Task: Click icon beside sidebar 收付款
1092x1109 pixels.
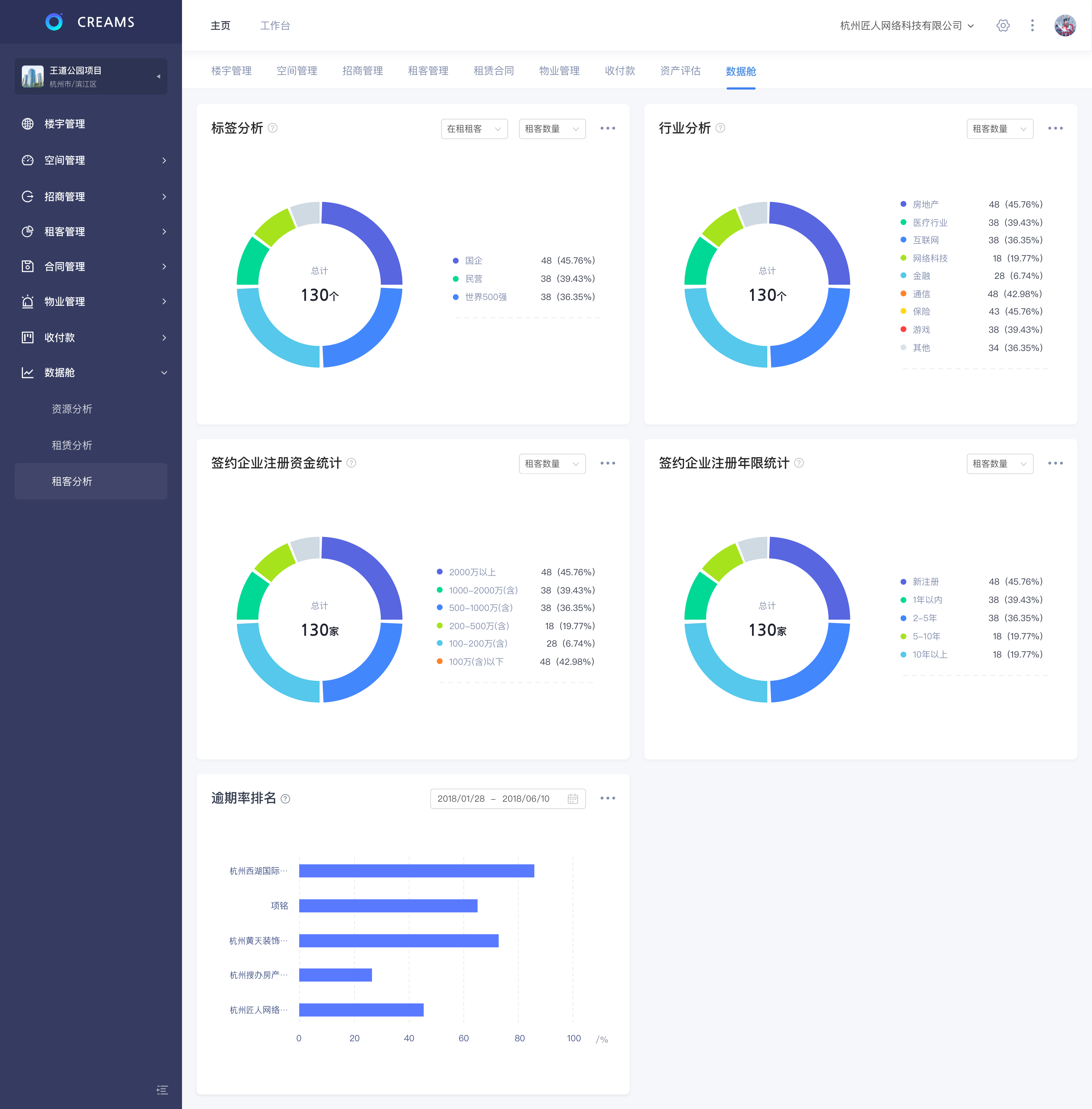Action: pyautogui.click(x=28, y=338)
